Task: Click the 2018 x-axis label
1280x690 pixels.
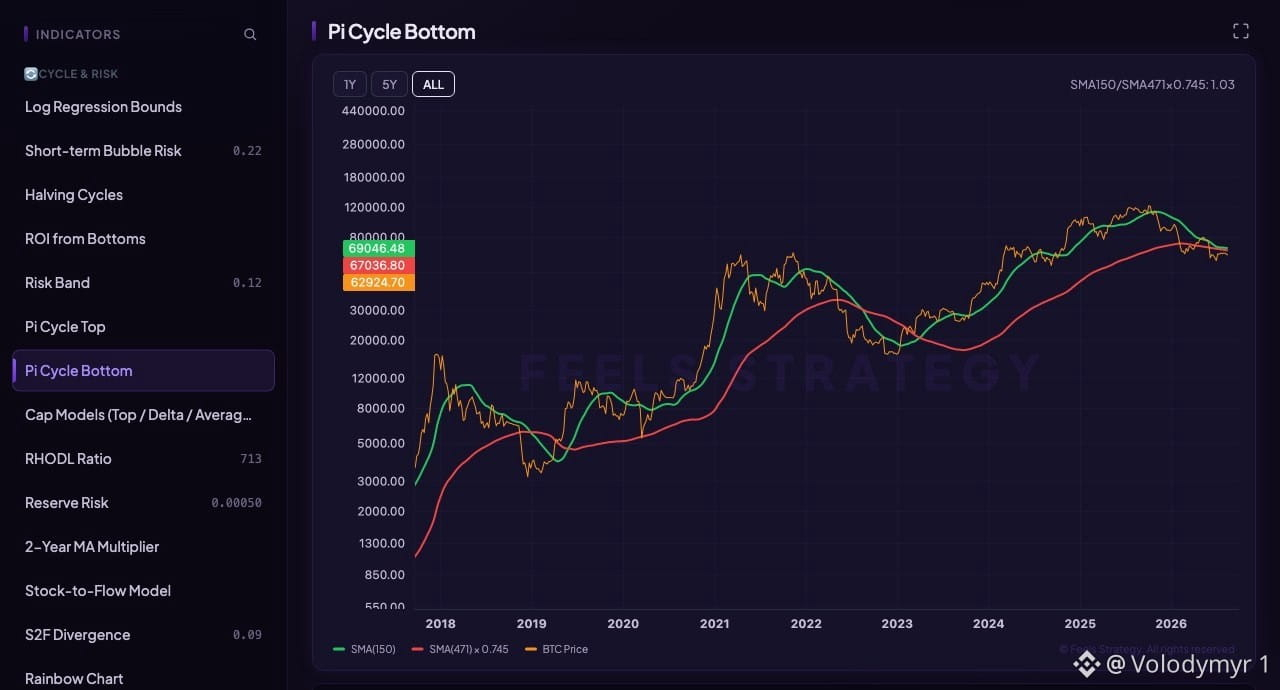Action: tap(440, 624)
